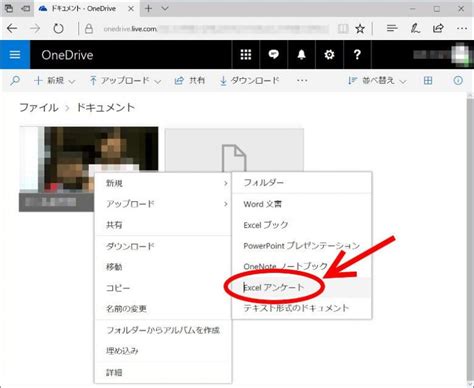The height and width of the screenshot is (388, 474).
Task: Click the address bar lock icon
Action: (x=89, y=29)
